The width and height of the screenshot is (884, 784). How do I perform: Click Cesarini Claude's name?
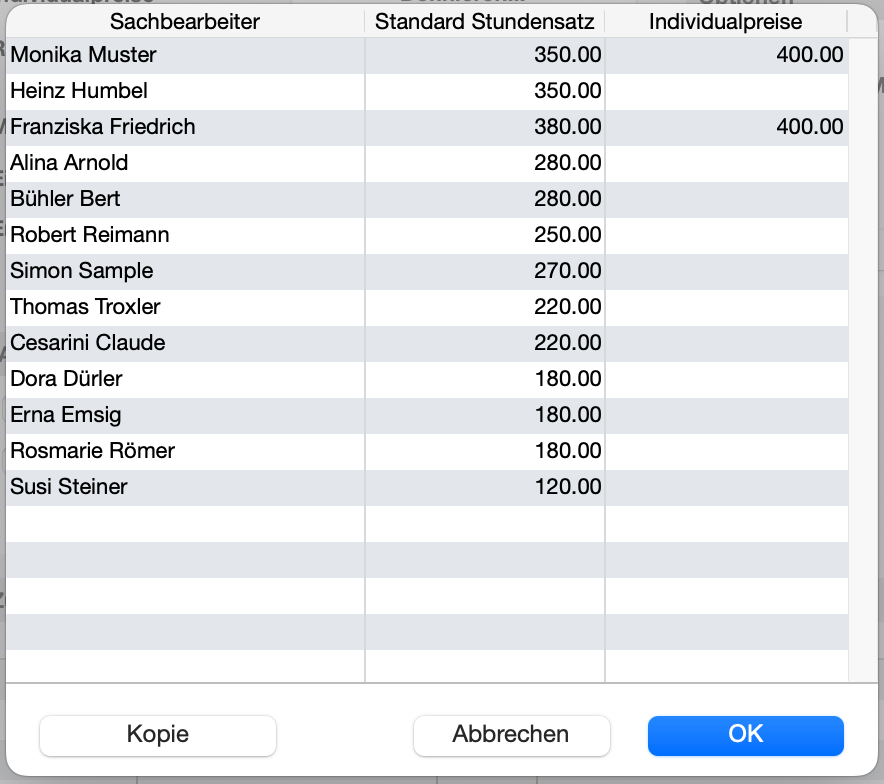click(87, 343)
